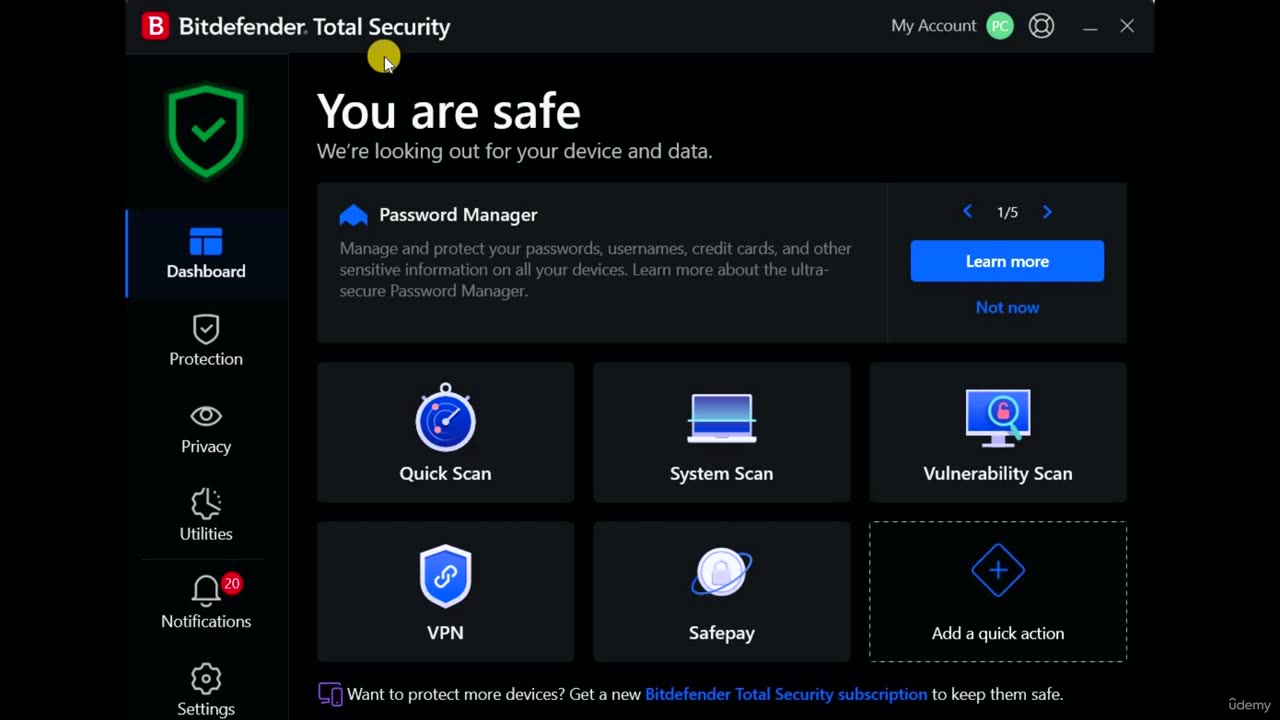Minimize the Bitdefender window
The image size is (1280, 720).
pos(1090,27)
